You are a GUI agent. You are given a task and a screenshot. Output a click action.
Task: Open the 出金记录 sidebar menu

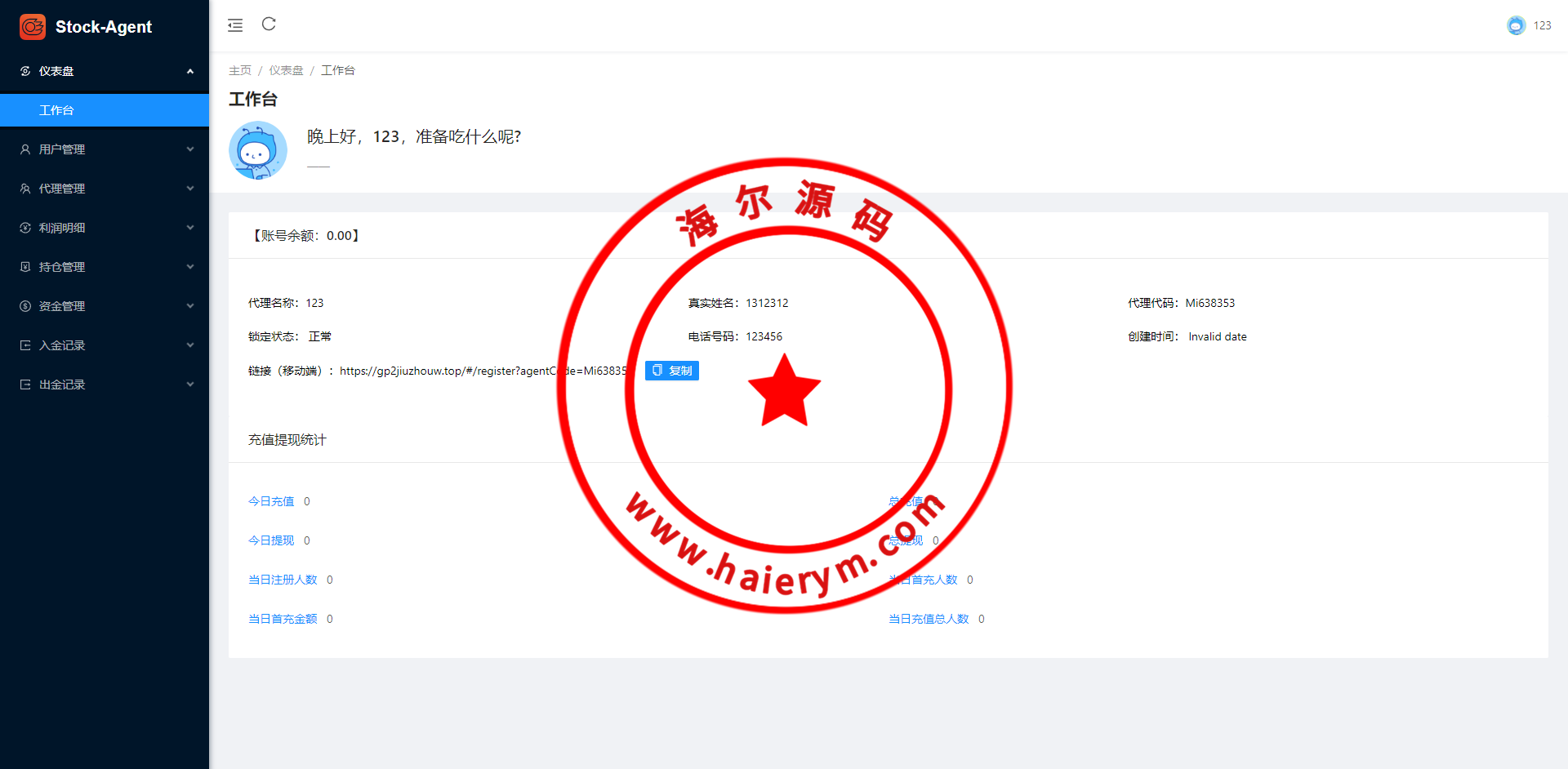62,384
